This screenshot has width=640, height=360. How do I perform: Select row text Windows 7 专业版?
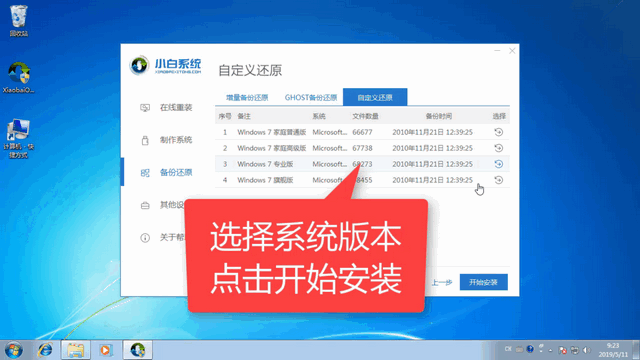(265, 164)
